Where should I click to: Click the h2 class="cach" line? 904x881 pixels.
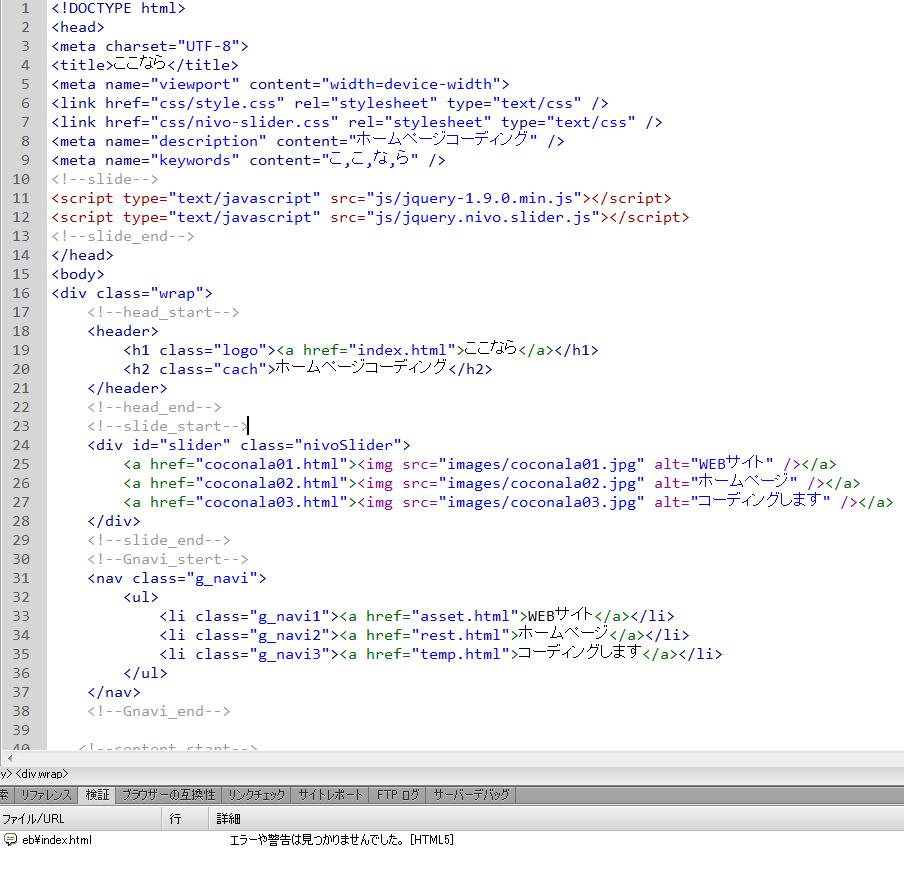tap(308, 368)
